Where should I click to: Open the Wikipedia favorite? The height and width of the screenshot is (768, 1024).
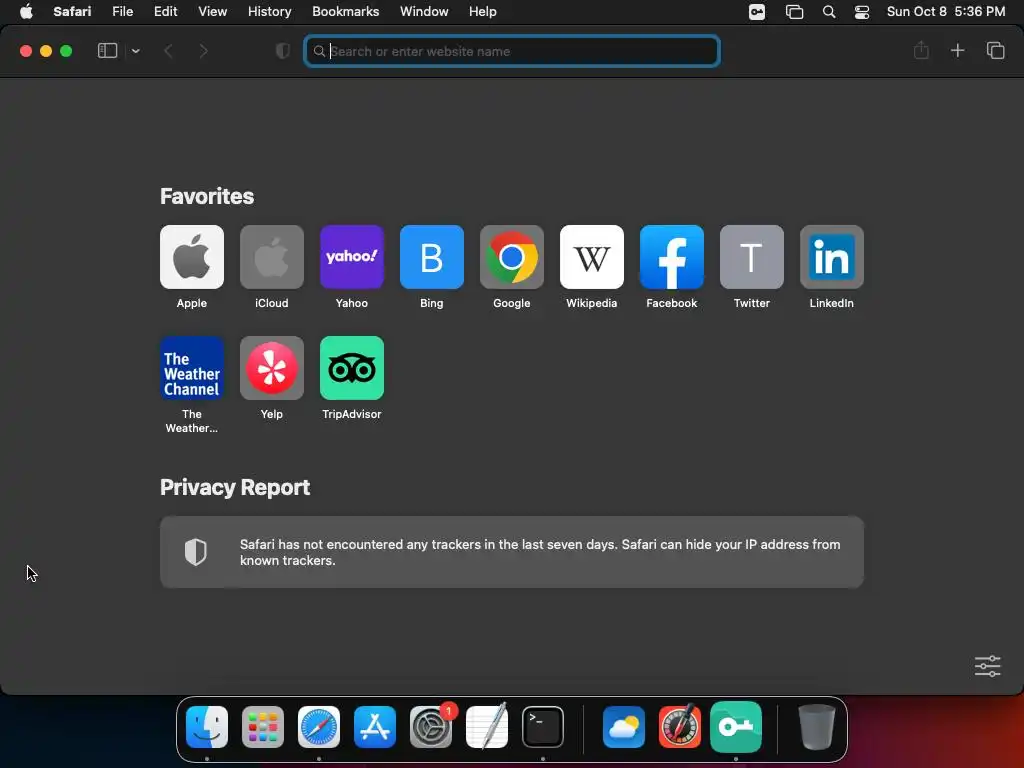pos(592,257)
